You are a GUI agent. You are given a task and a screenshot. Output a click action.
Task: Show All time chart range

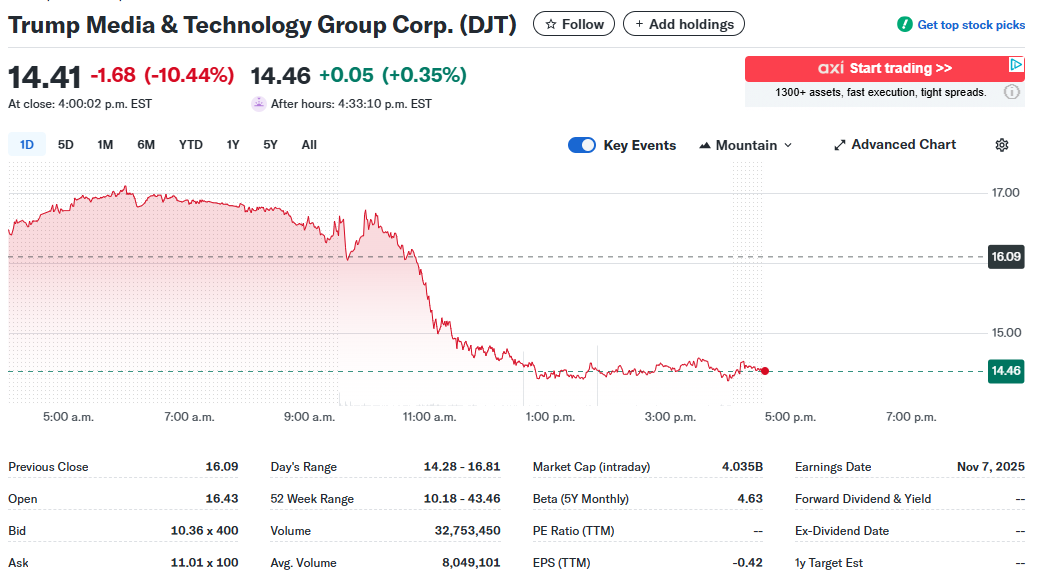309,145
